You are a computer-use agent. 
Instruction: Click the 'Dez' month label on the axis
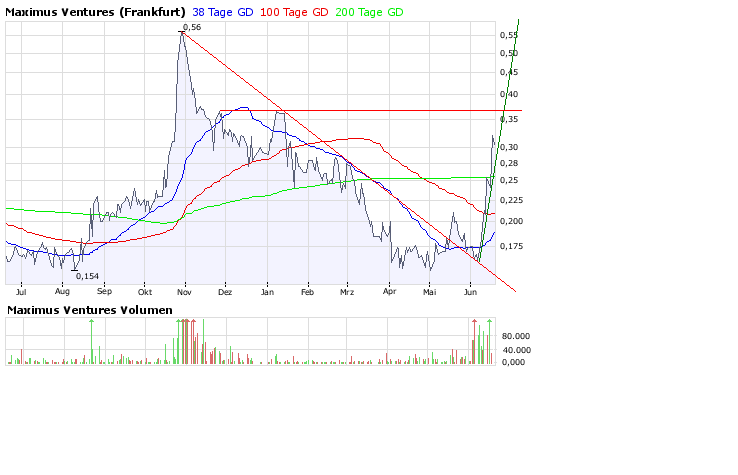(x=225, y=292)
